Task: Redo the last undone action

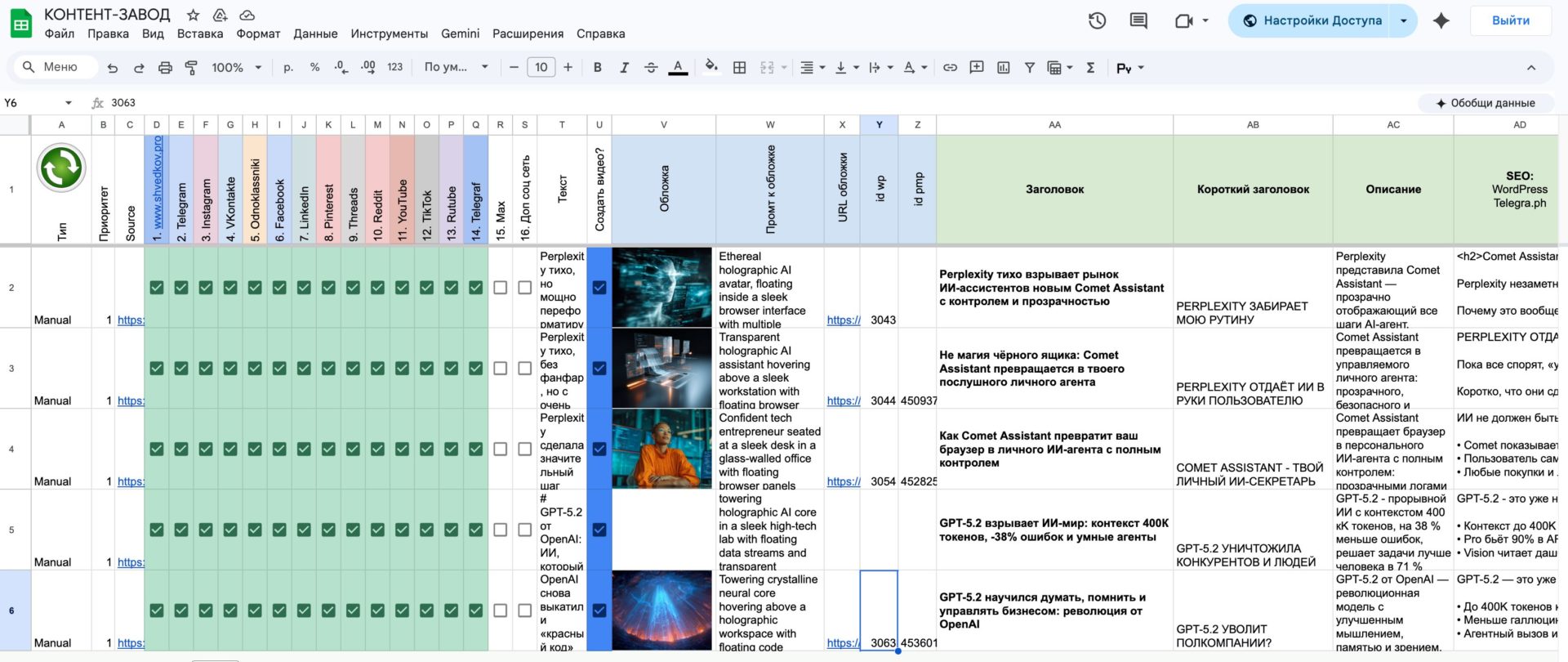Action: [x=139, y=68]
